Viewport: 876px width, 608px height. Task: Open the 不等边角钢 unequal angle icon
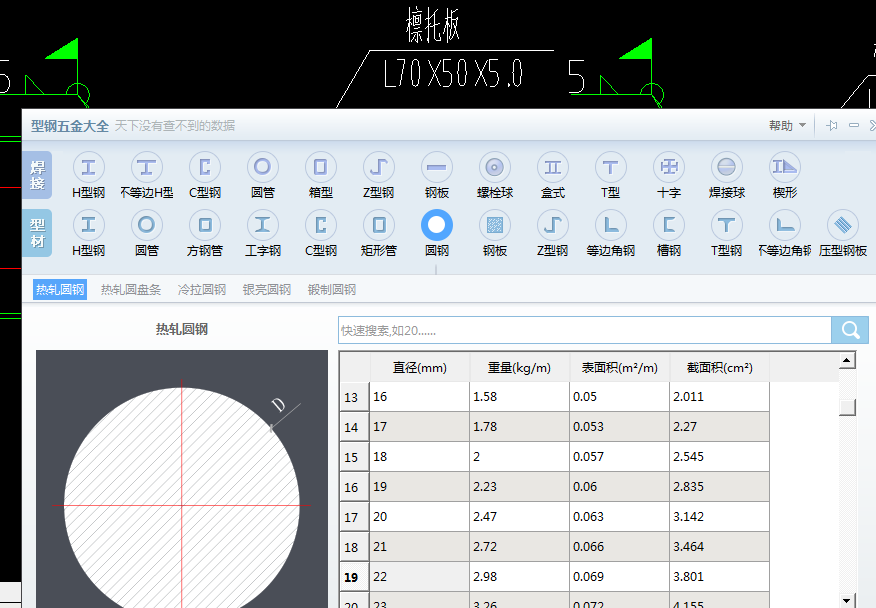pos(785,225)
